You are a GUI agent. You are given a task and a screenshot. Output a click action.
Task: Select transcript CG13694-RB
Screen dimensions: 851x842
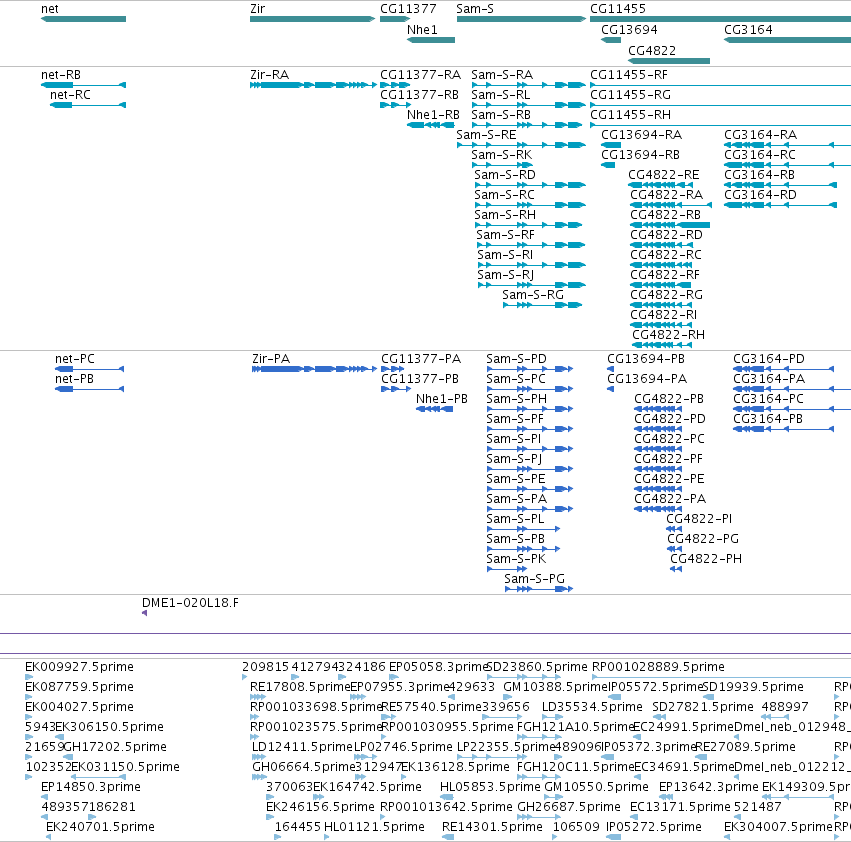pos(608,165)
